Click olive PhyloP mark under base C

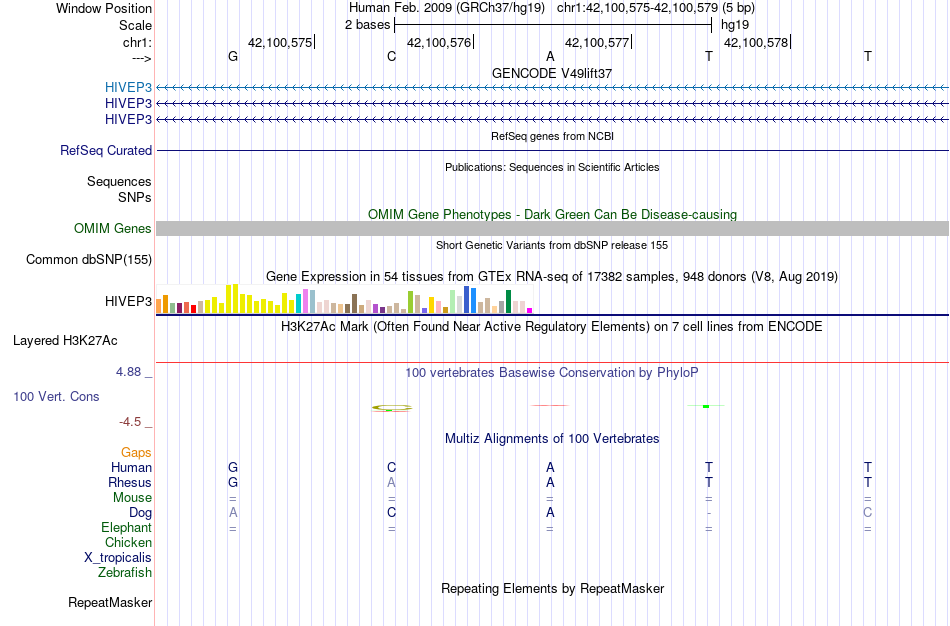(391, 408)
